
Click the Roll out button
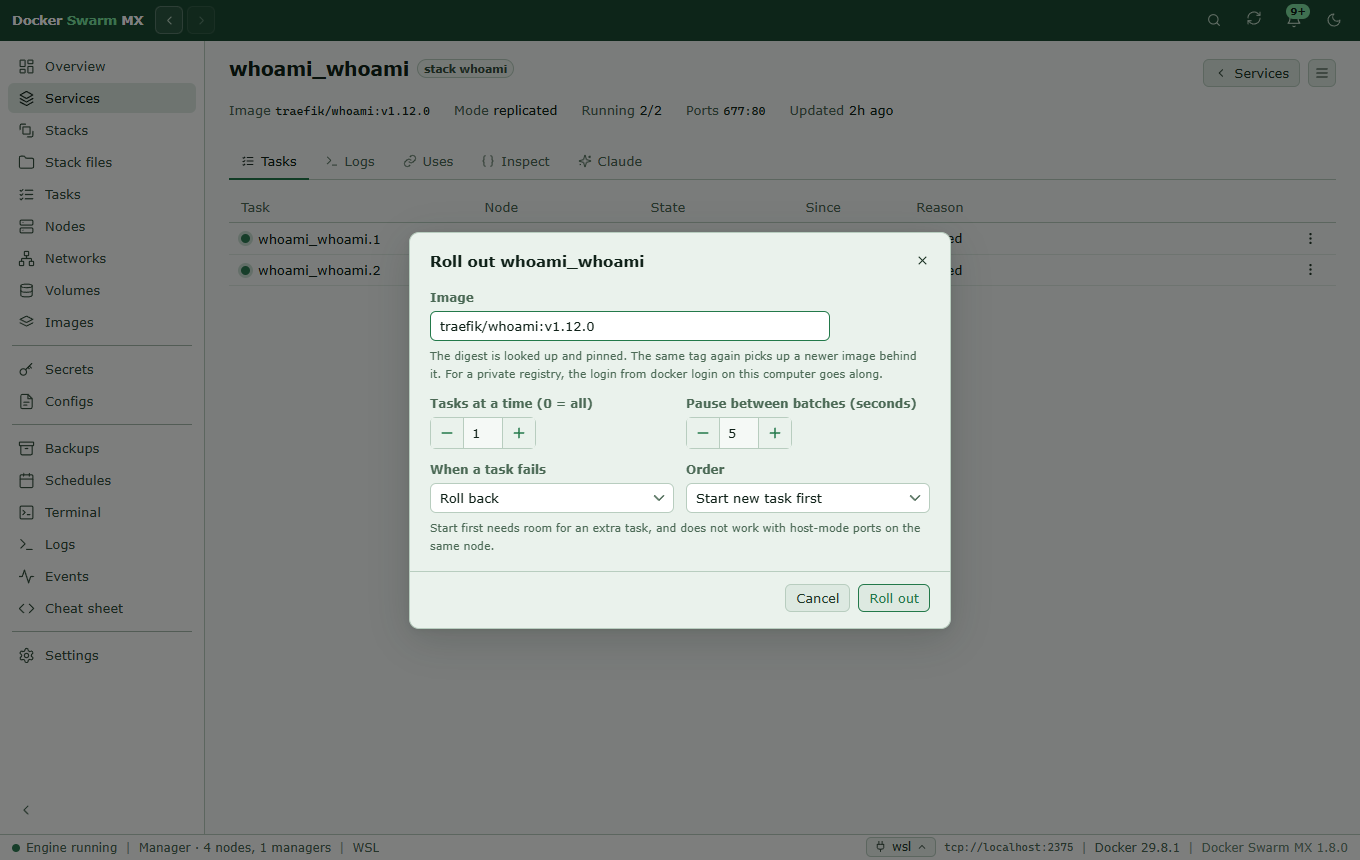(x=894, y=598)
